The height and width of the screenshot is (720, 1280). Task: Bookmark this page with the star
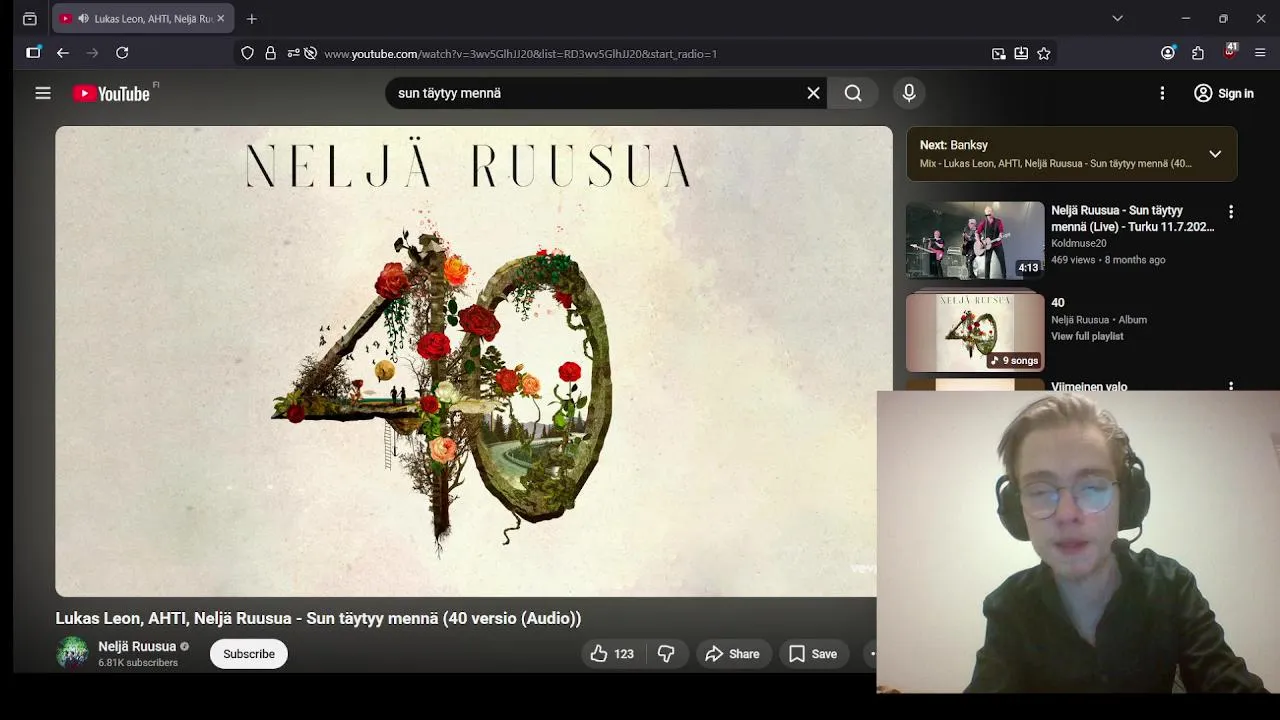tap(1044, 53)
